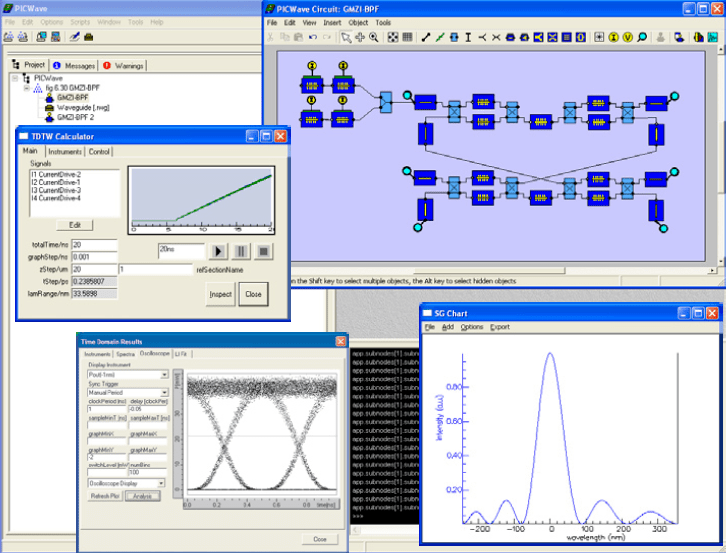Switch to the Instruments tab in TDTW Calculator

click(x=64, y=151)
